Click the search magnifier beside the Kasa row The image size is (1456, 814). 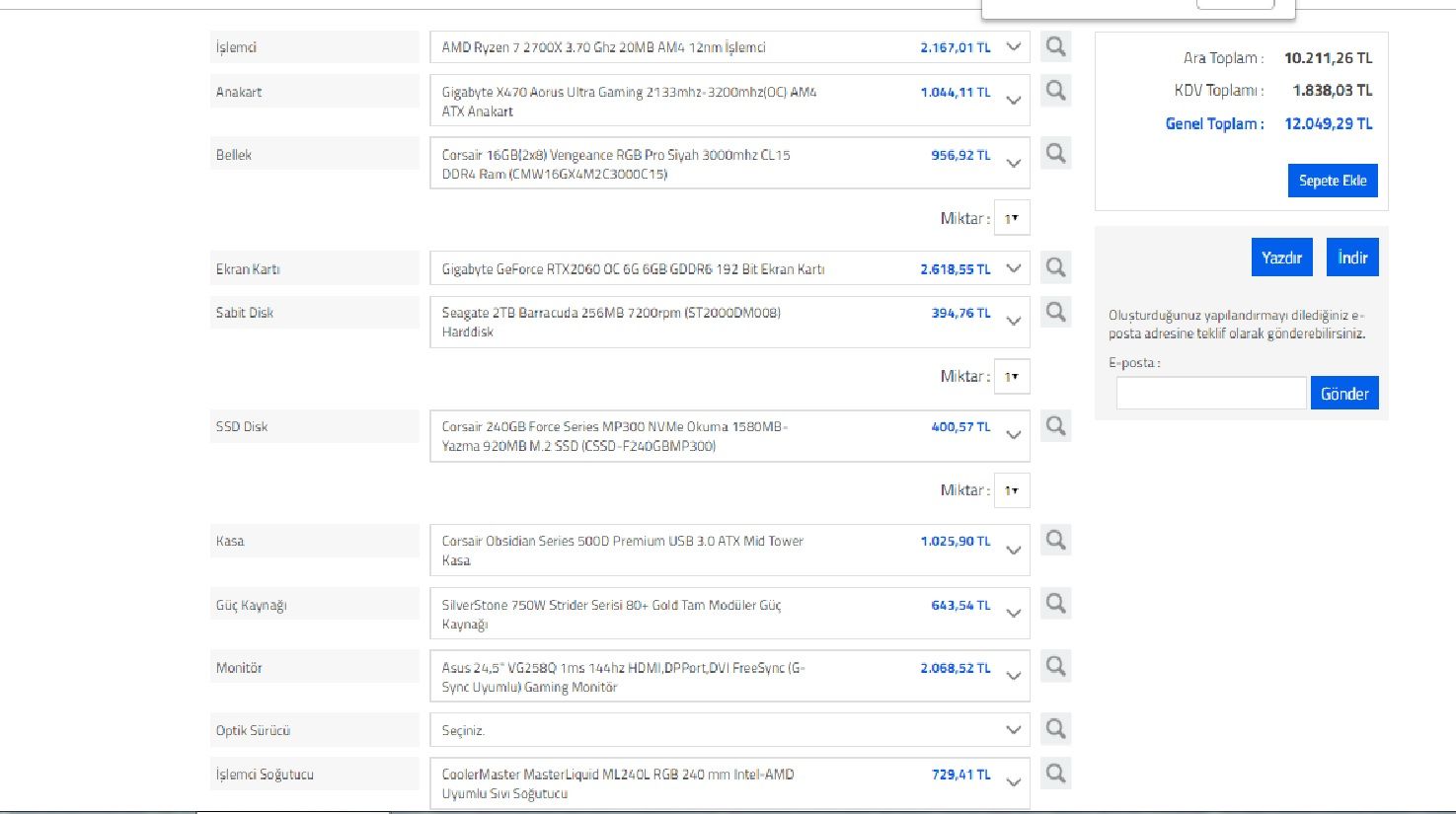click(x=1055, y=540)
